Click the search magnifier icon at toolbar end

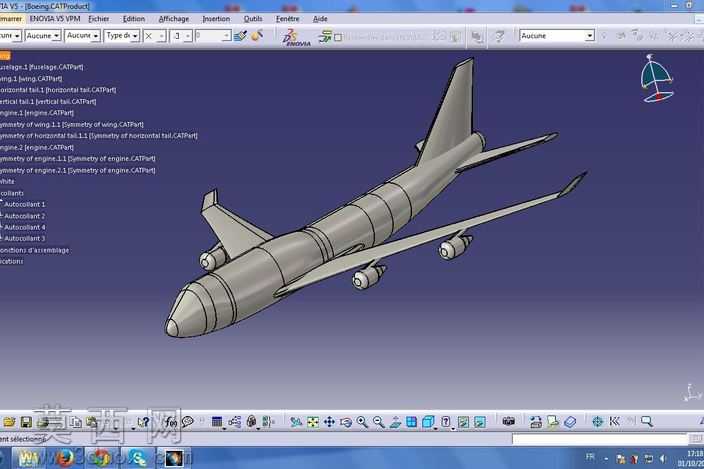click(x=647, y=421)
